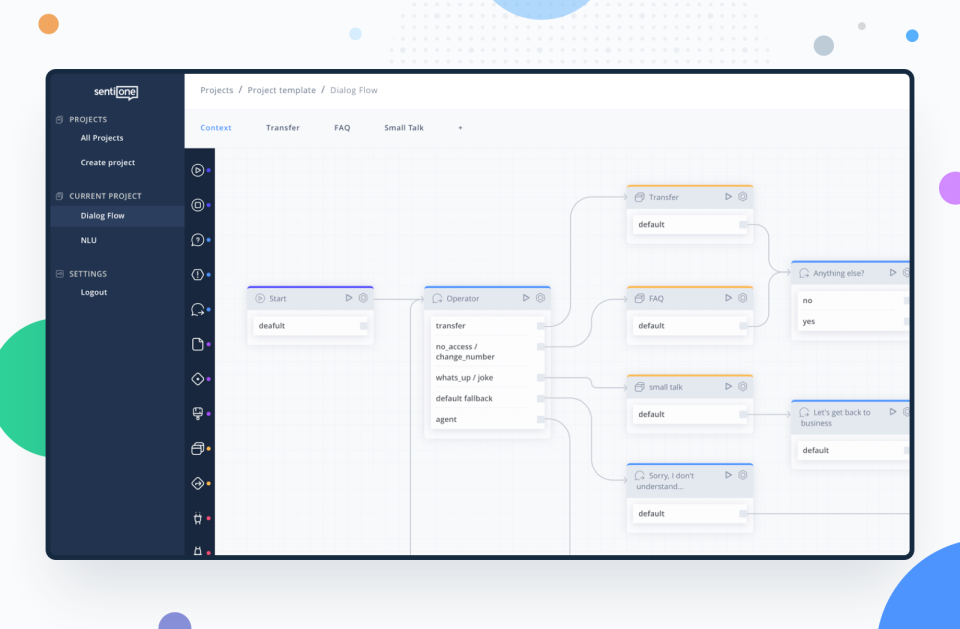
Task: Run the Operator node play icon
Action: (x=526, y=298)
